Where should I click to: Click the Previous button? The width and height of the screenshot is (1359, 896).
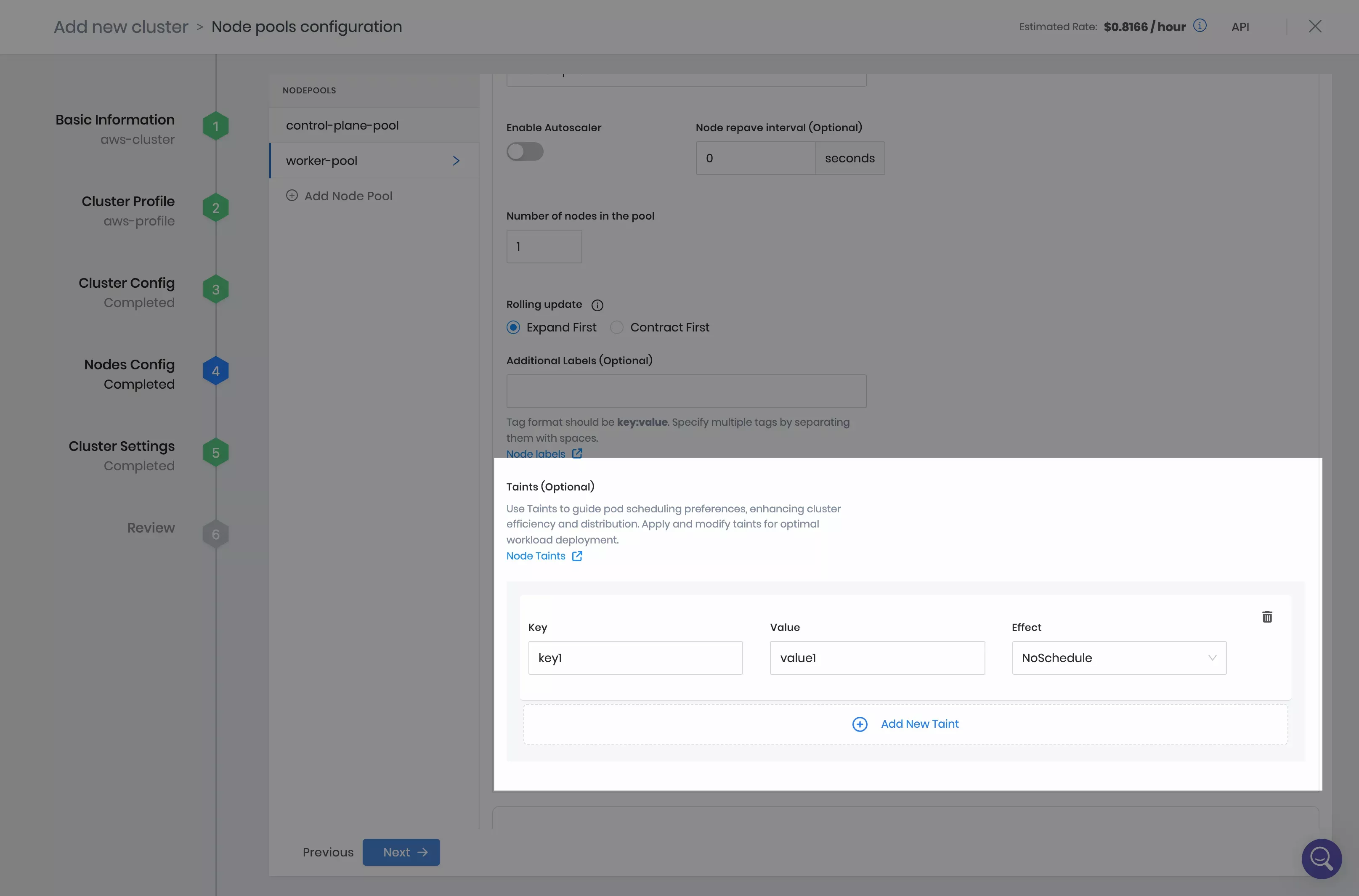tap(327, 852)
